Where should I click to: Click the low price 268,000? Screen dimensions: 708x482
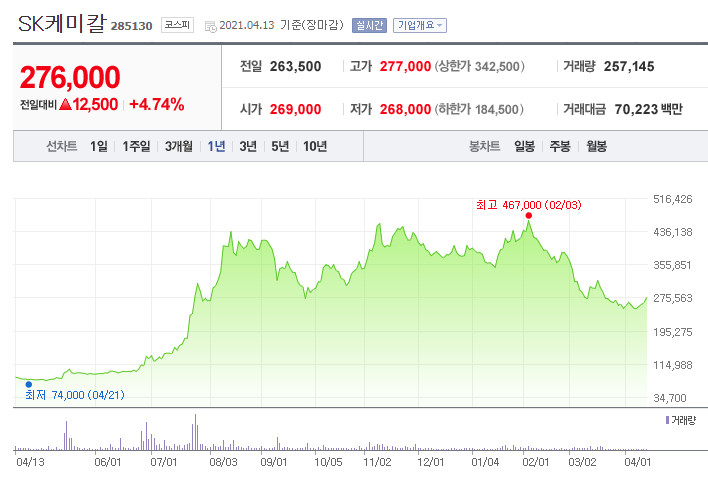tap(405, 109)
